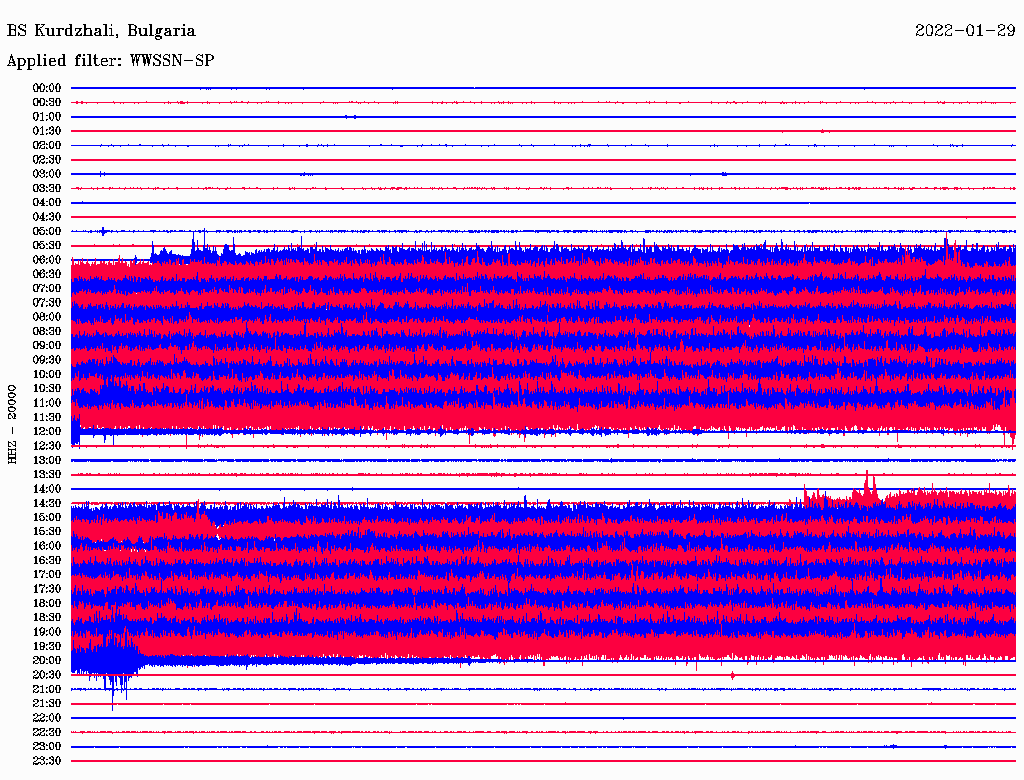Select the 05:00 time label
1024x780 pixels.
47,231
